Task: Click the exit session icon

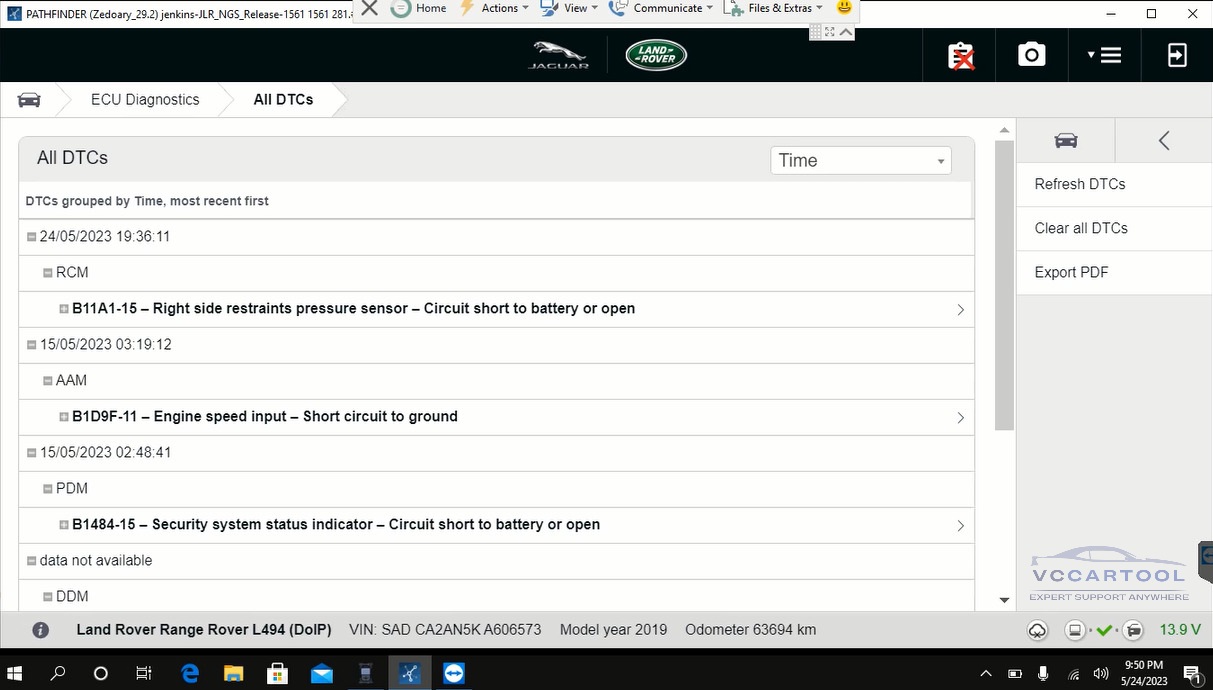Action: [x=1177, y=55]
